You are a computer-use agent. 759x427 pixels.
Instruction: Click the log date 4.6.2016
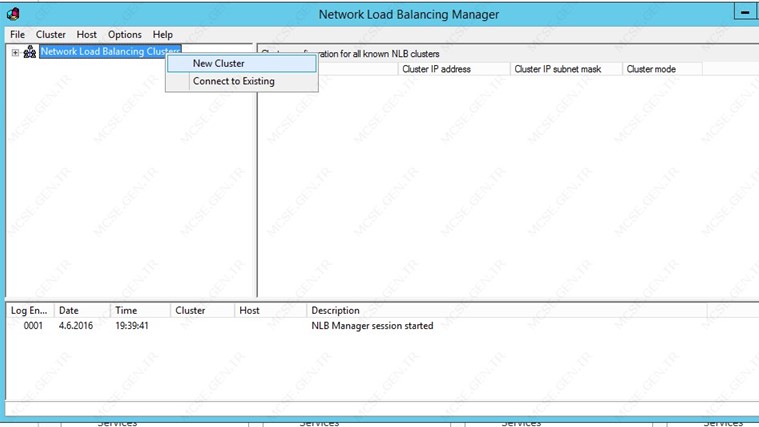coord(76,326)
